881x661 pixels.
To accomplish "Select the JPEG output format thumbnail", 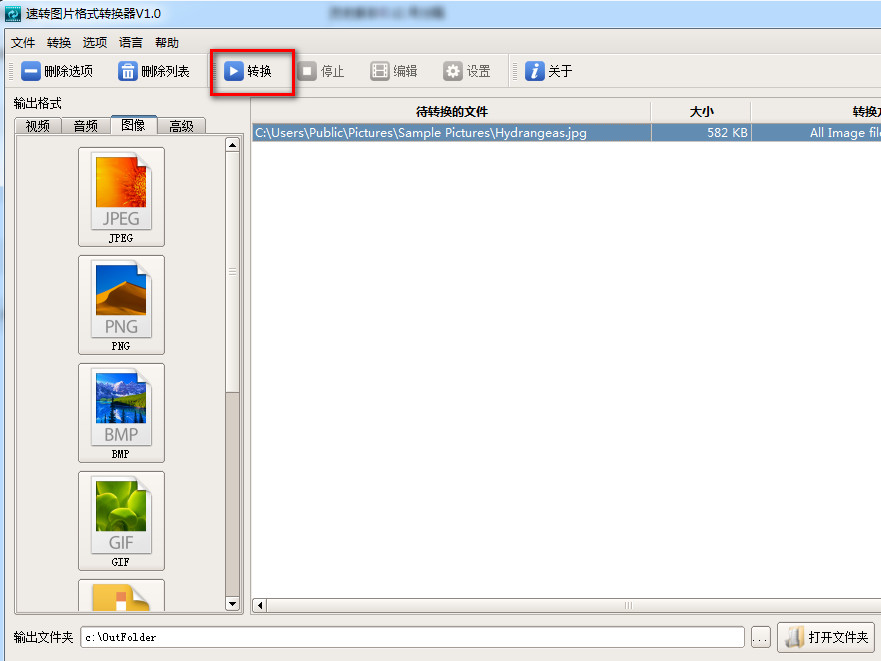I will click(x=121, y=197).
